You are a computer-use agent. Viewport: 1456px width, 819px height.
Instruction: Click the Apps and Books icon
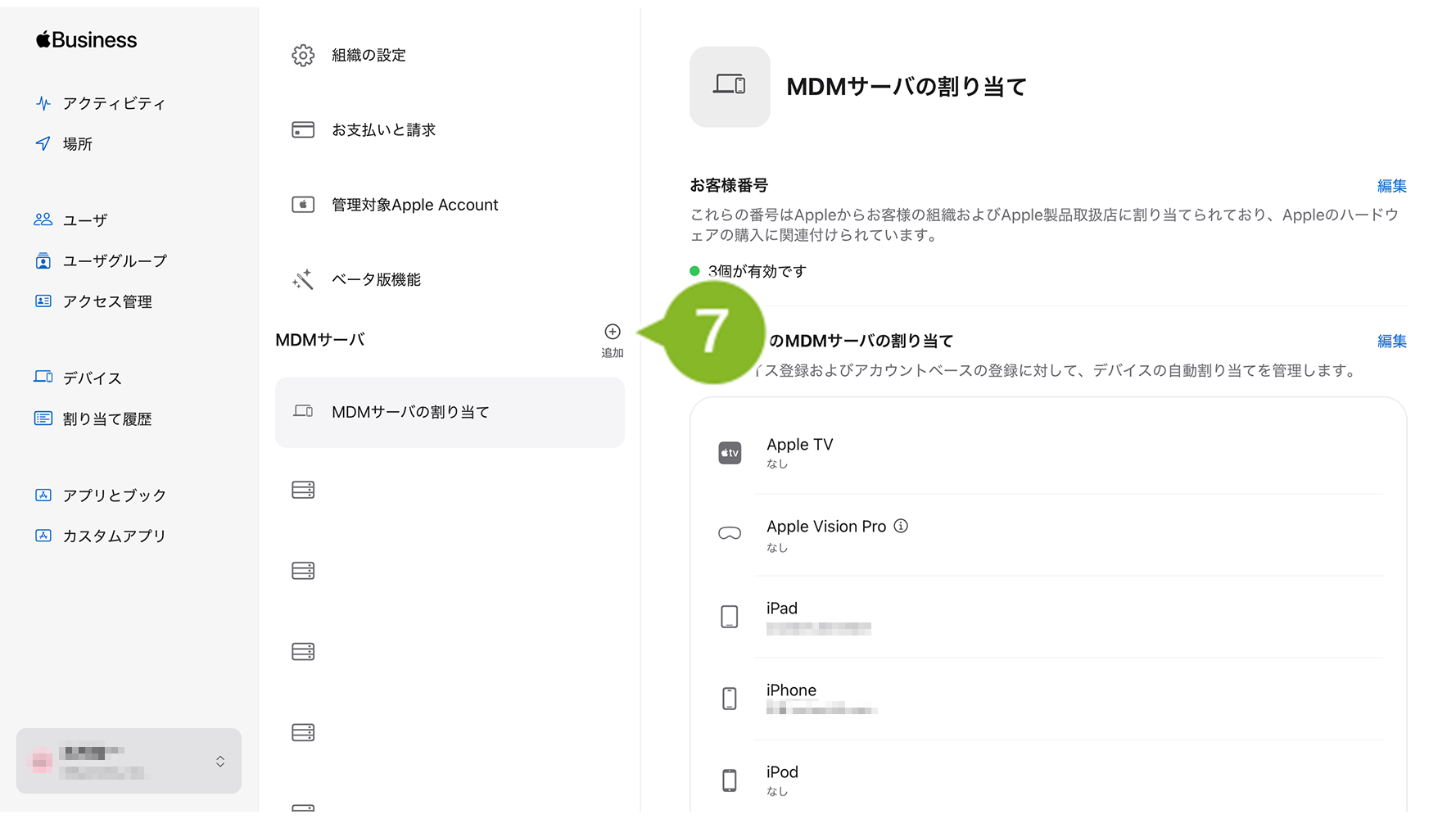43,495
